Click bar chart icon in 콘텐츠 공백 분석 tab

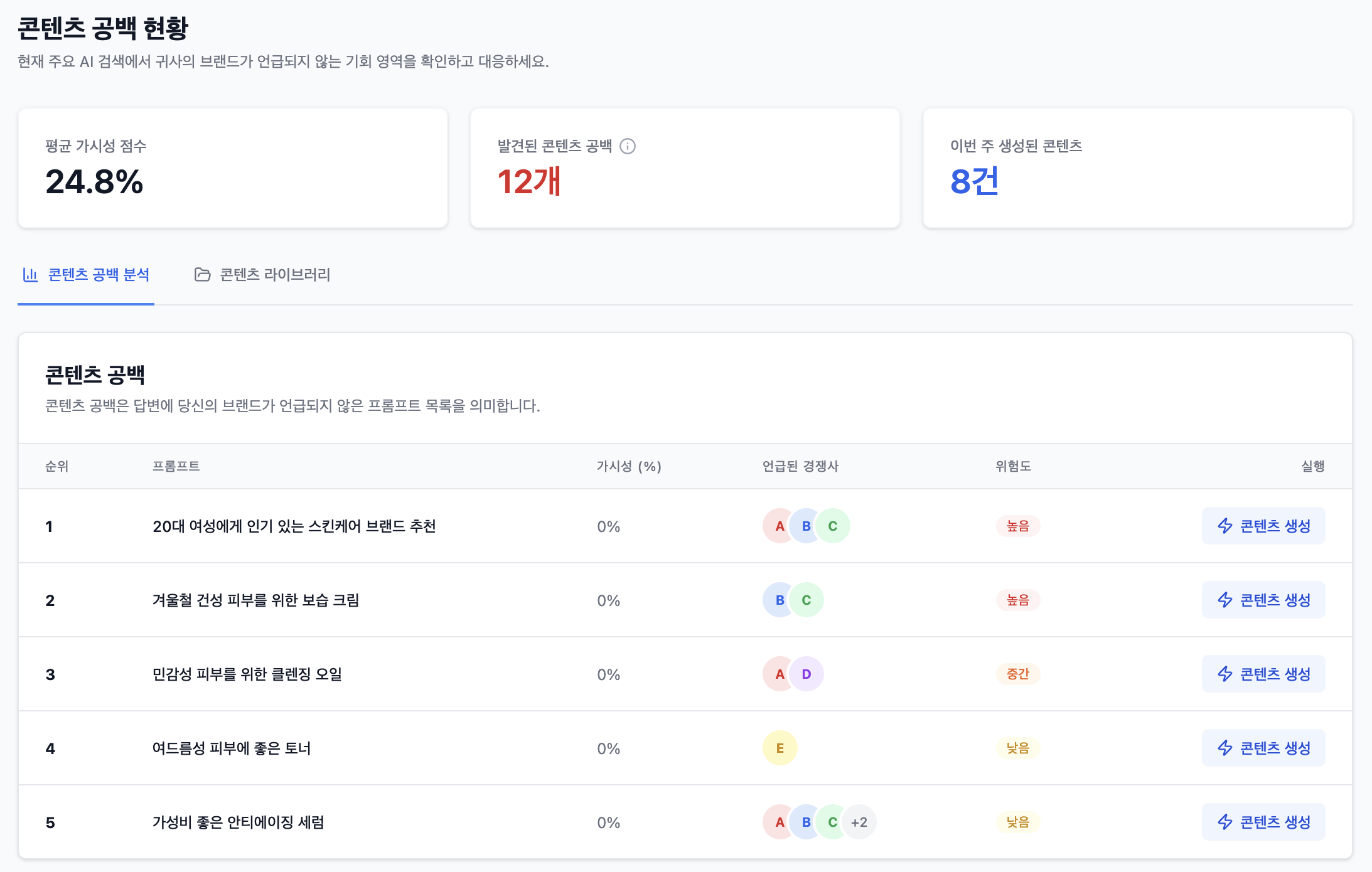click(30, 275)
